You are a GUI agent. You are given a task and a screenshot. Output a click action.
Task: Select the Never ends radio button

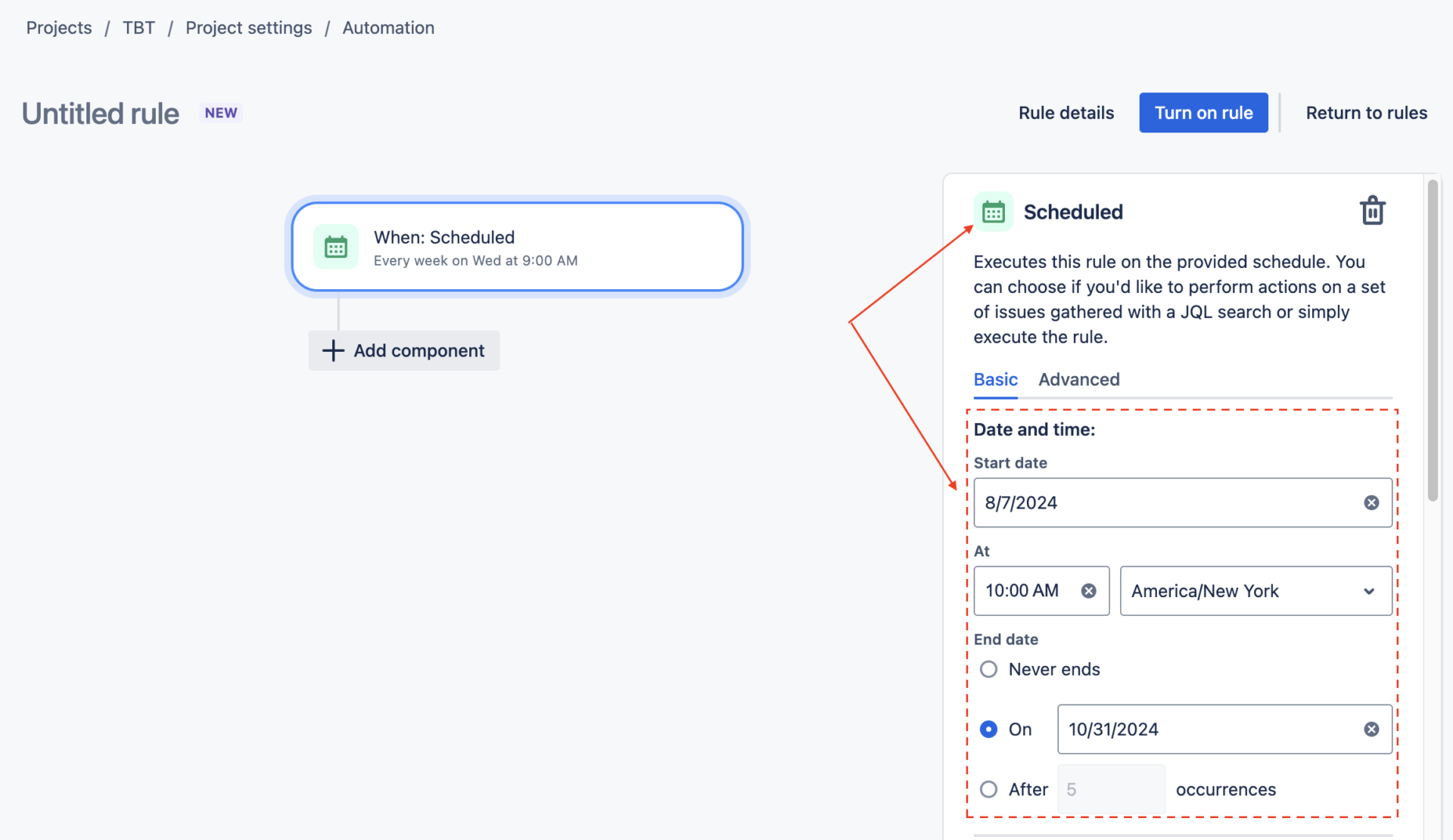988,669
